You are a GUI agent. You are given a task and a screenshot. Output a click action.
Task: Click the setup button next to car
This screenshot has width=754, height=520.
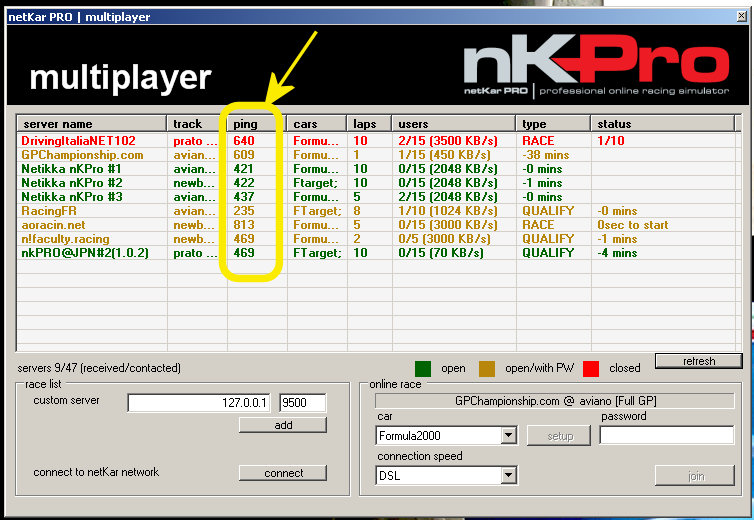(559, 436)
